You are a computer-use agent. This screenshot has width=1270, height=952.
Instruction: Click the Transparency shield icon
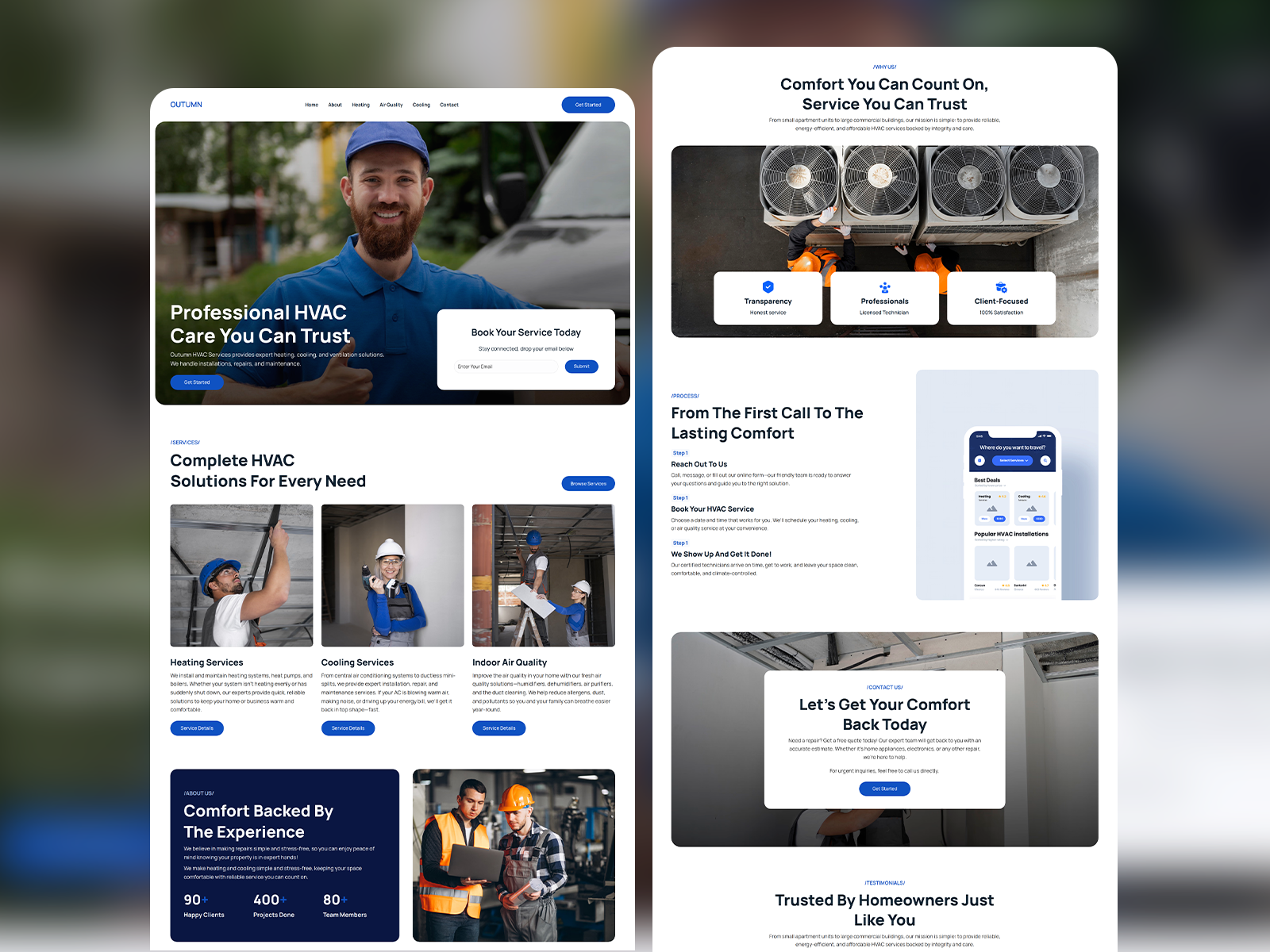click(768, 287)
